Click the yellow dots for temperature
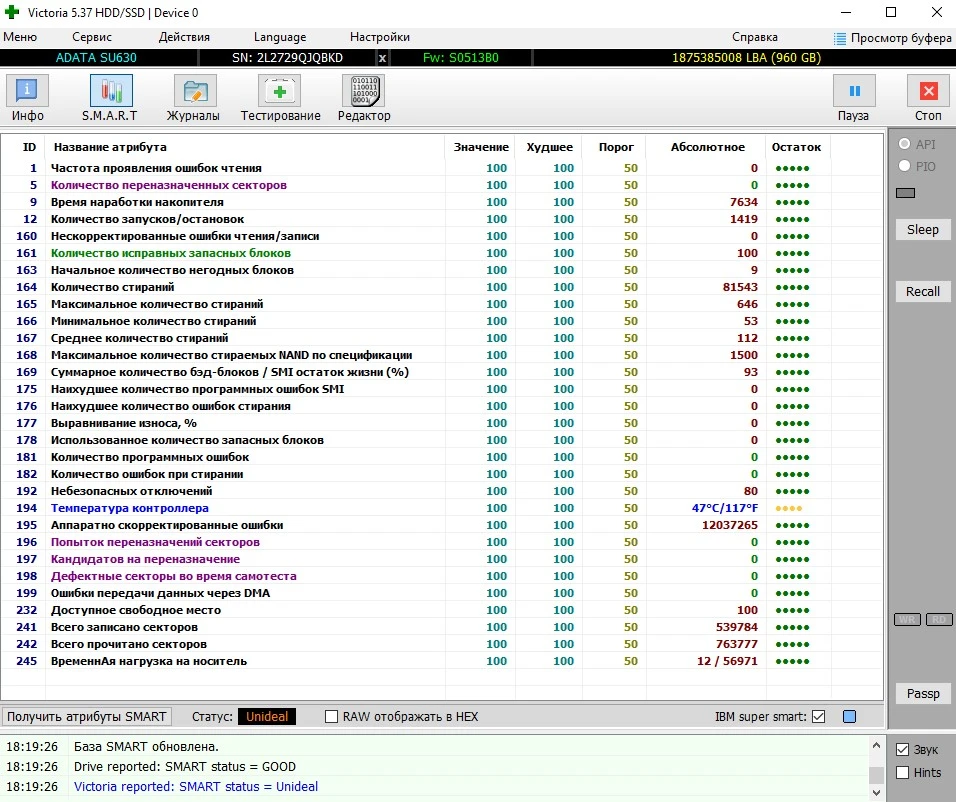Image resolution: width=956 pixels, height=802 pixels. [789, 508]
